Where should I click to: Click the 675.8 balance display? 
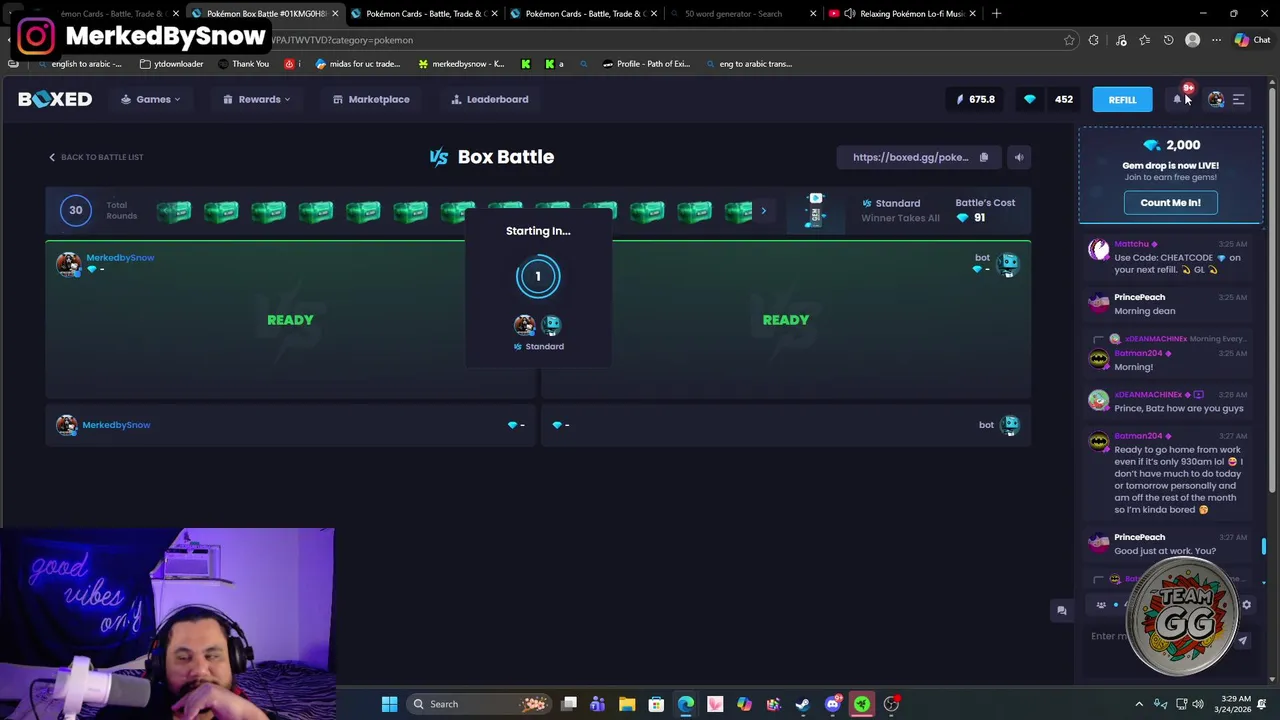(975, 99)
